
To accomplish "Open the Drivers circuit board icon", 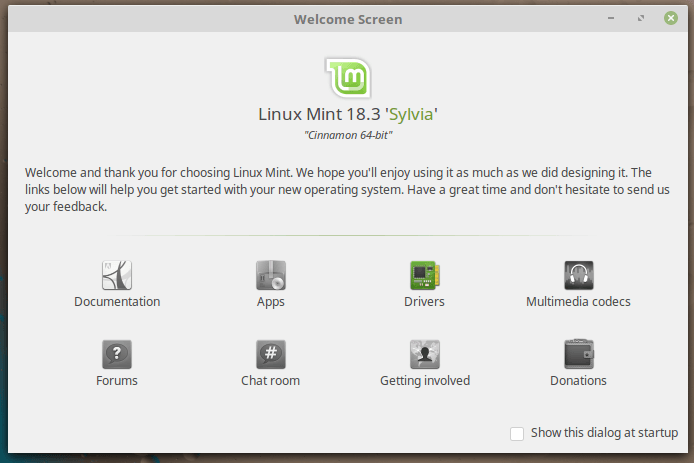I will 424,275.
